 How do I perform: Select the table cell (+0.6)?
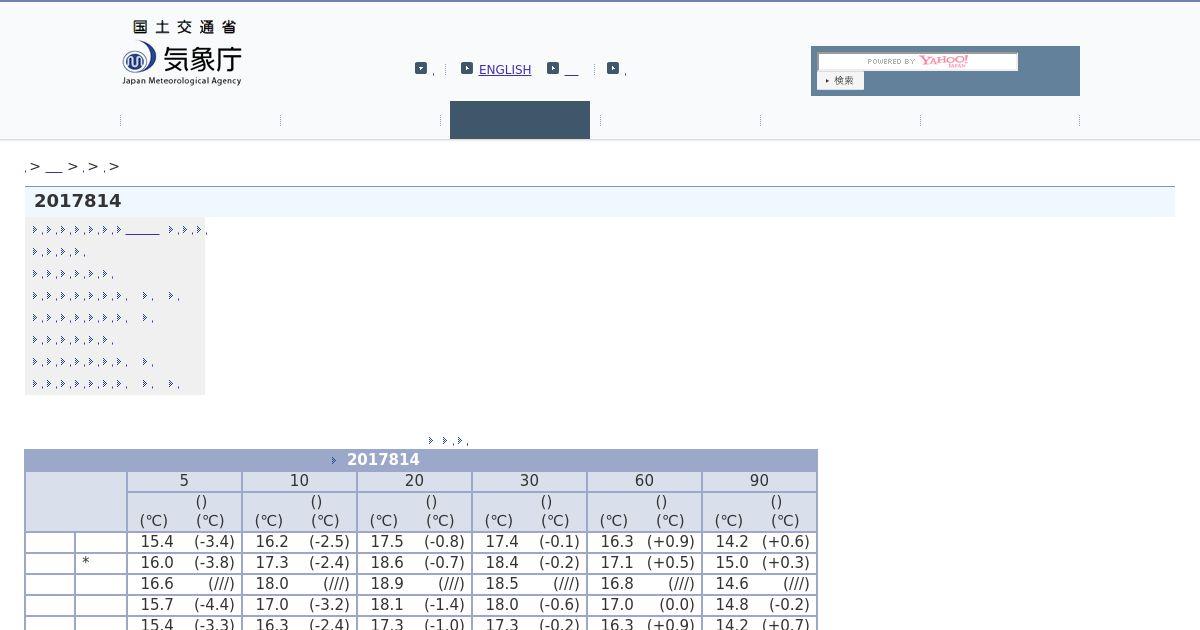coord(785,542)
